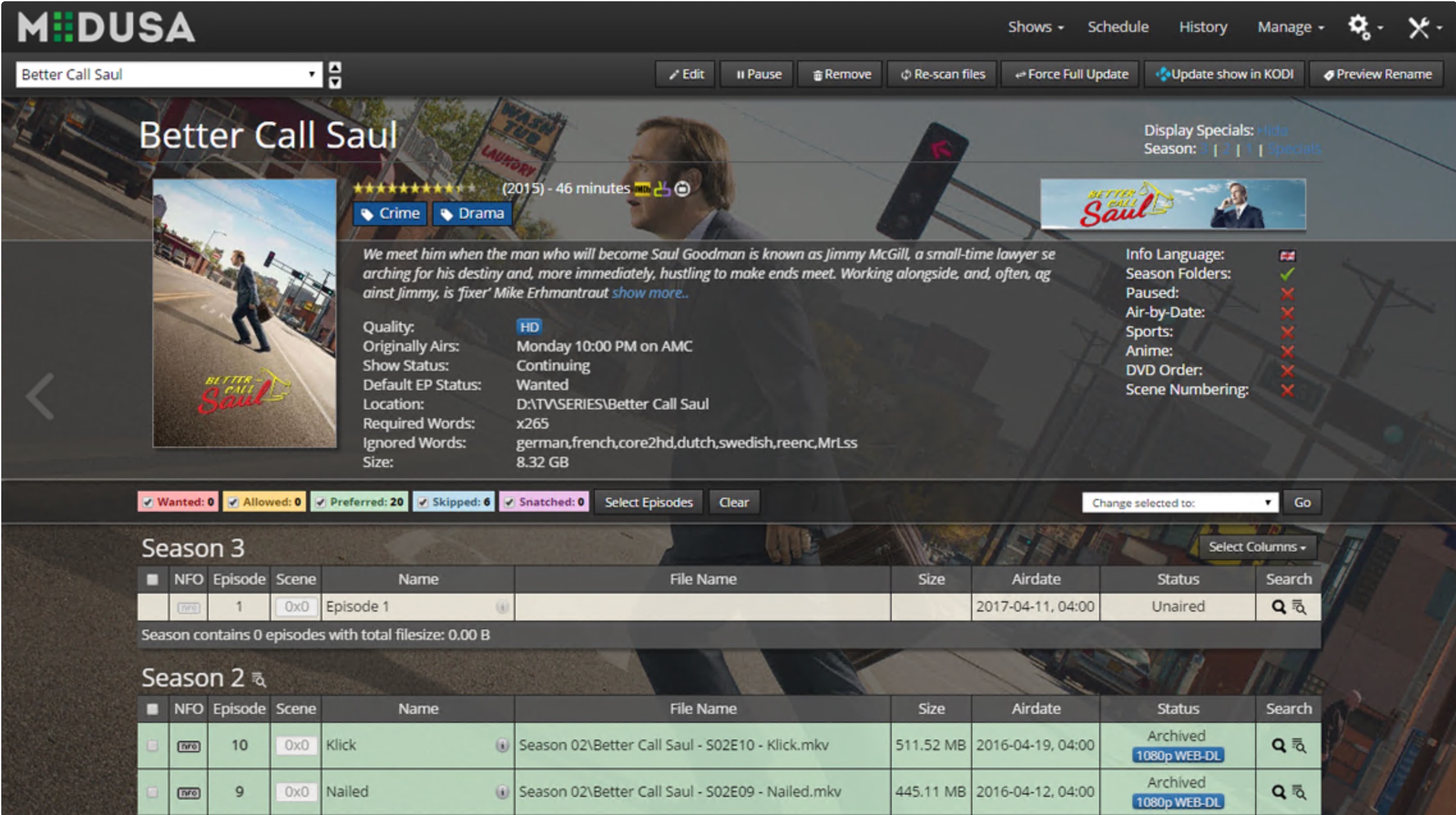1456x815 pixels.
Task: Open the Better Call Saul show selector dropdown
Action: tap(169, 74)
